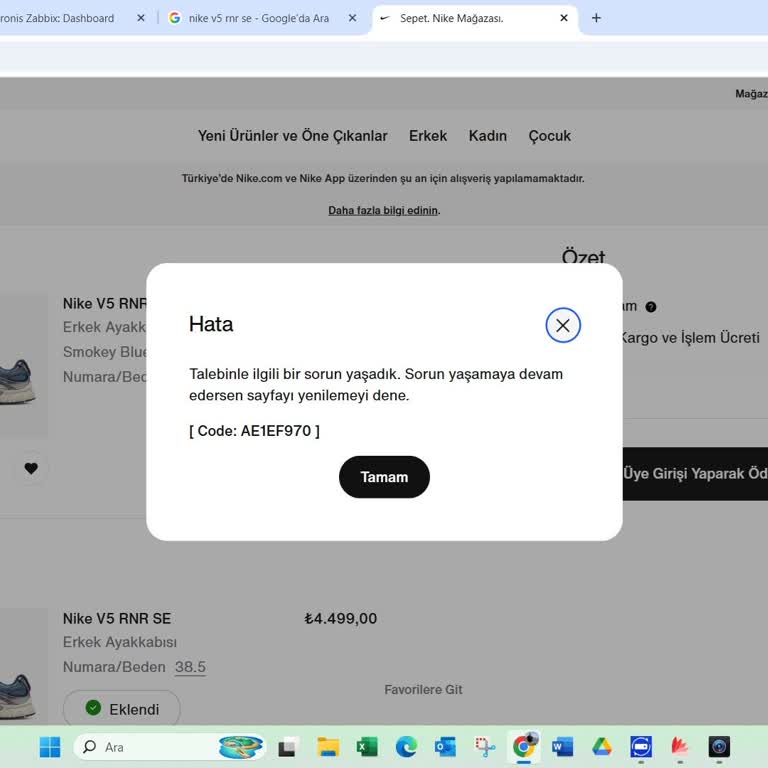The height and width of the screenshot is (768, 768).
Task: Click the Tamam button in the dialog
Action: (x=384, y=477)
